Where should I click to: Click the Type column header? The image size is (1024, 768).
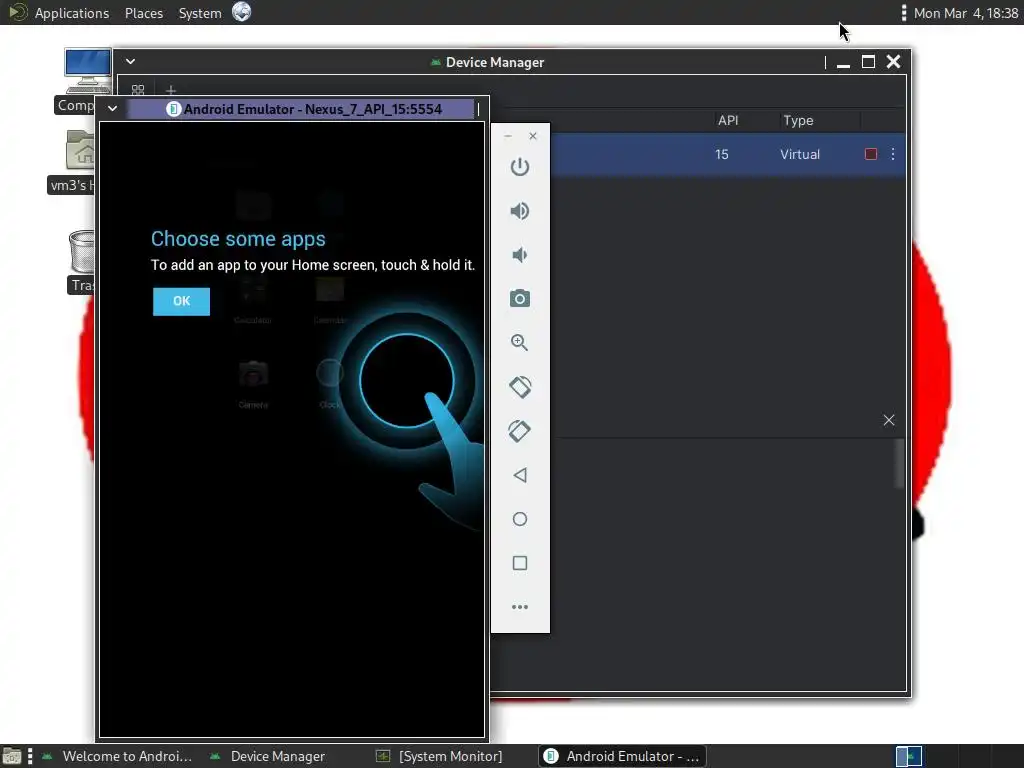coord(798,120)
